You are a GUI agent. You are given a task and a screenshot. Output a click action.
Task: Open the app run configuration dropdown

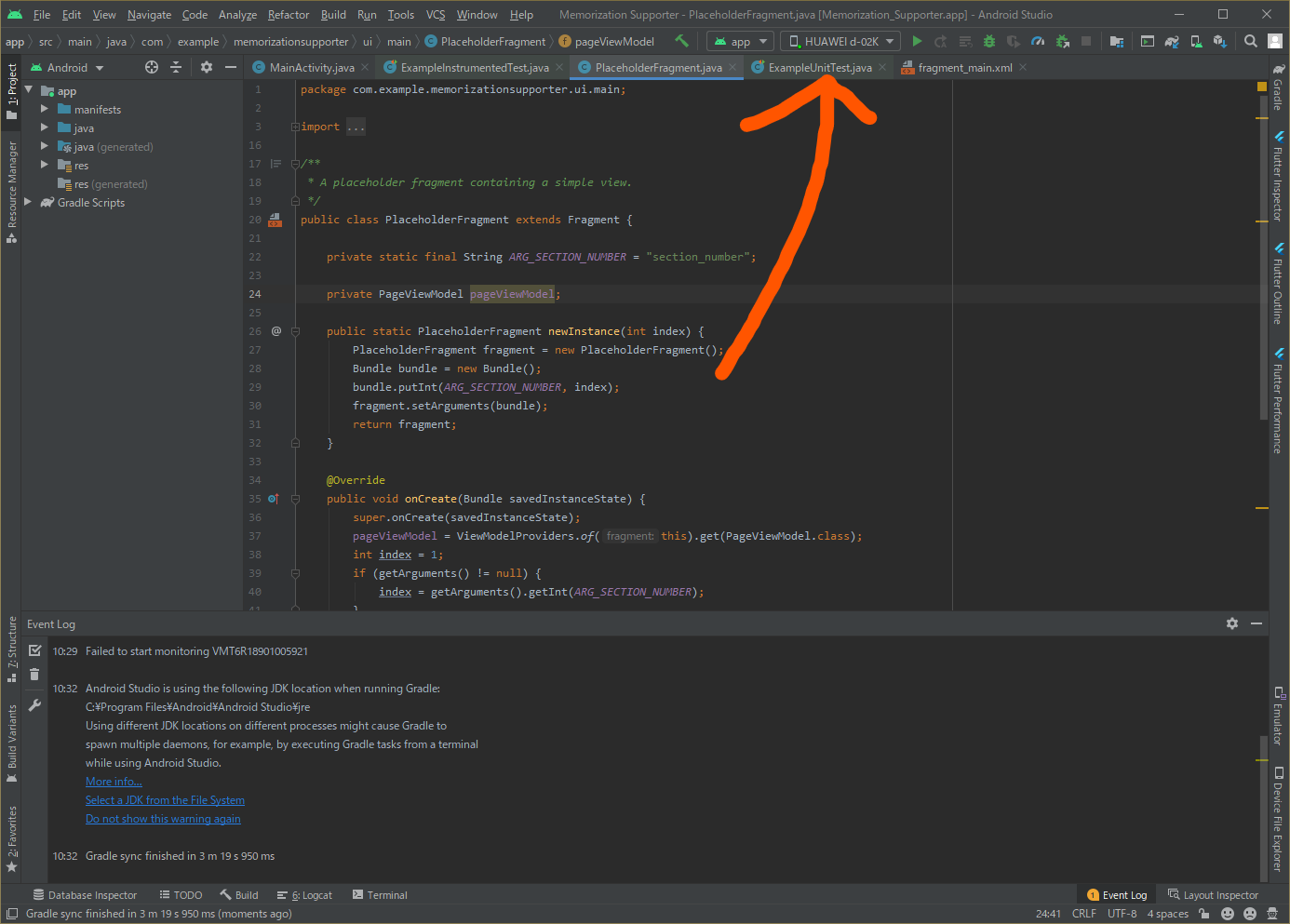[x=741, y=41]
